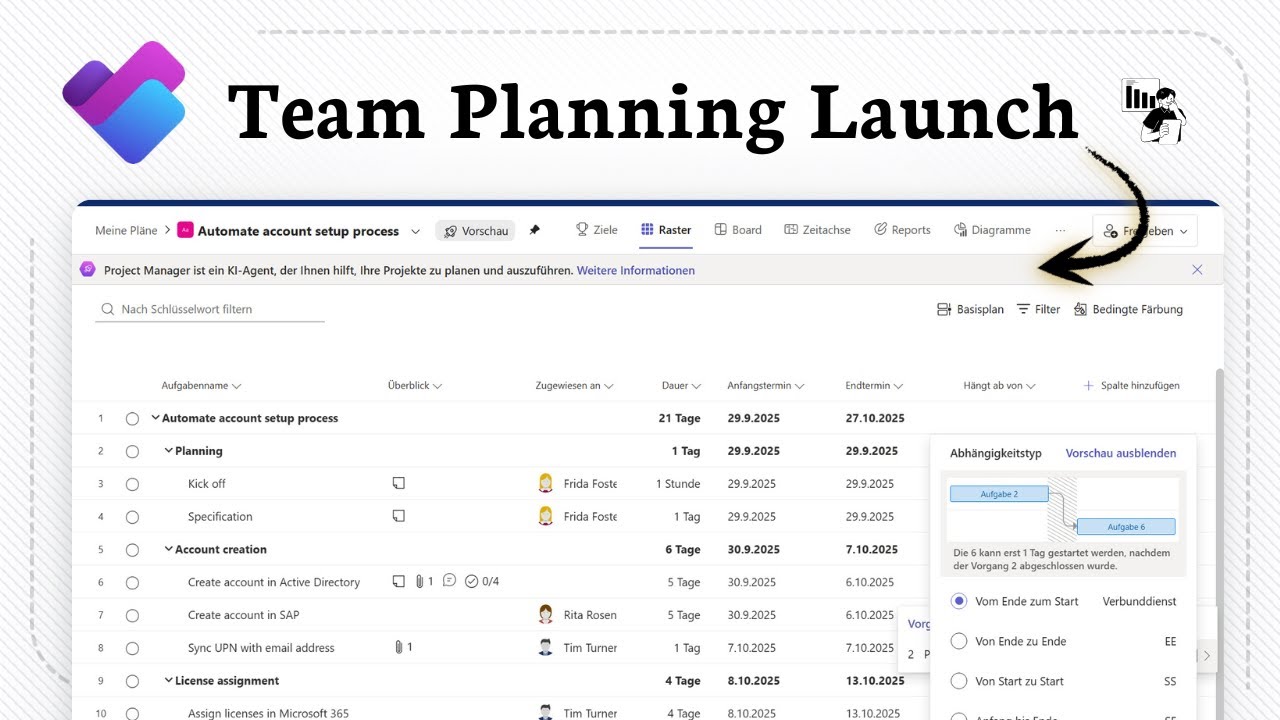The image size is (1280, 720).
Task: Switch to the Zeitachse tab
Action: click(x=818, y=230)
